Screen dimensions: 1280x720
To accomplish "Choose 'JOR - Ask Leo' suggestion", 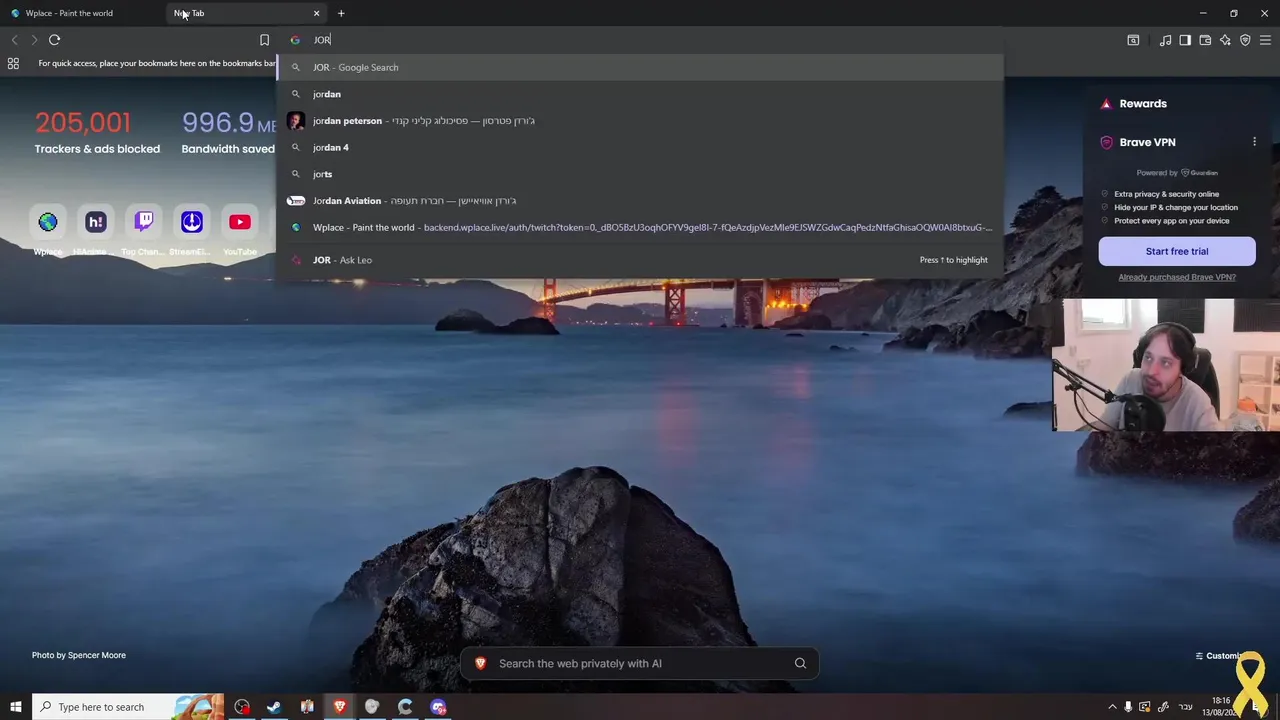I will coord(640,260).
